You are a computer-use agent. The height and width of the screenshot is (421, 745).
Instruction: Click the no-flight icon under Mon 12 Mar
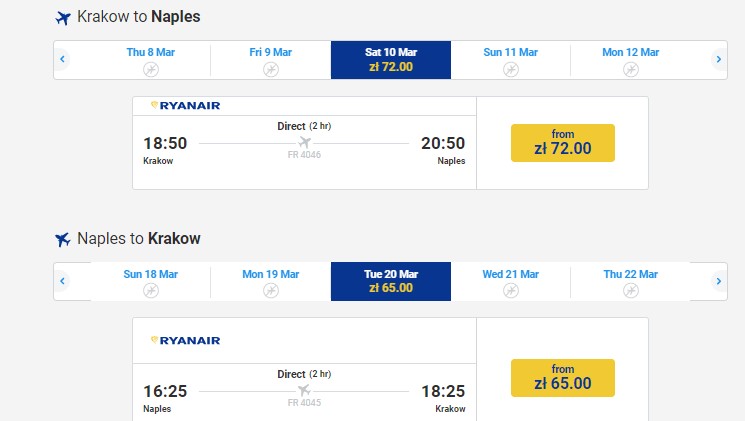(x=631, y=69)
